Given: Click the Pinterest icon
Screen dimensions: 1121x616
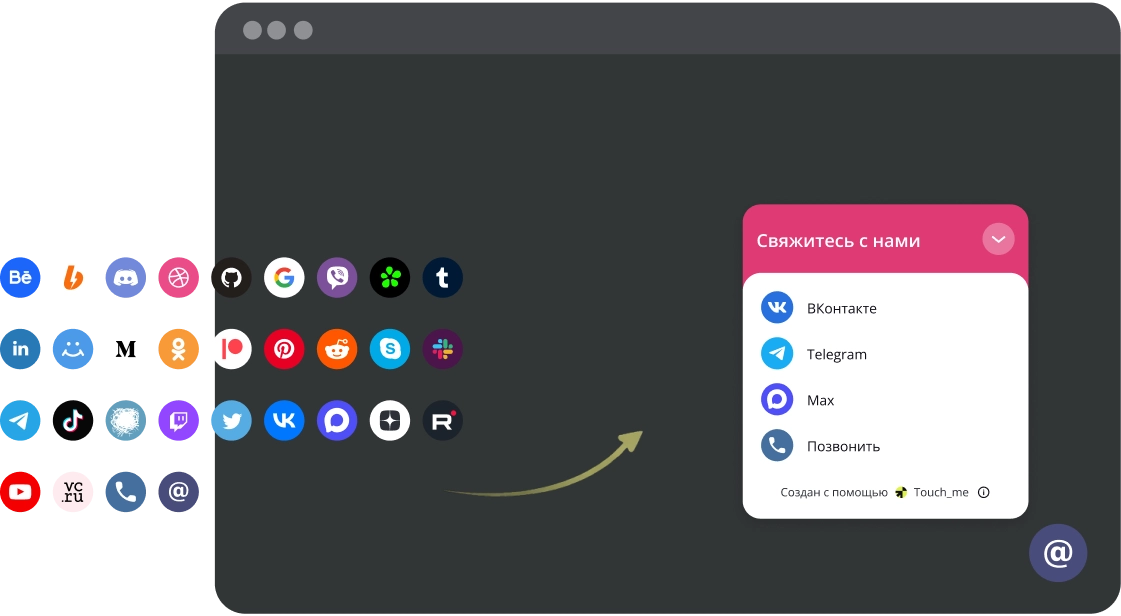Looking at the screenshot, I should [x=284, y=349].
